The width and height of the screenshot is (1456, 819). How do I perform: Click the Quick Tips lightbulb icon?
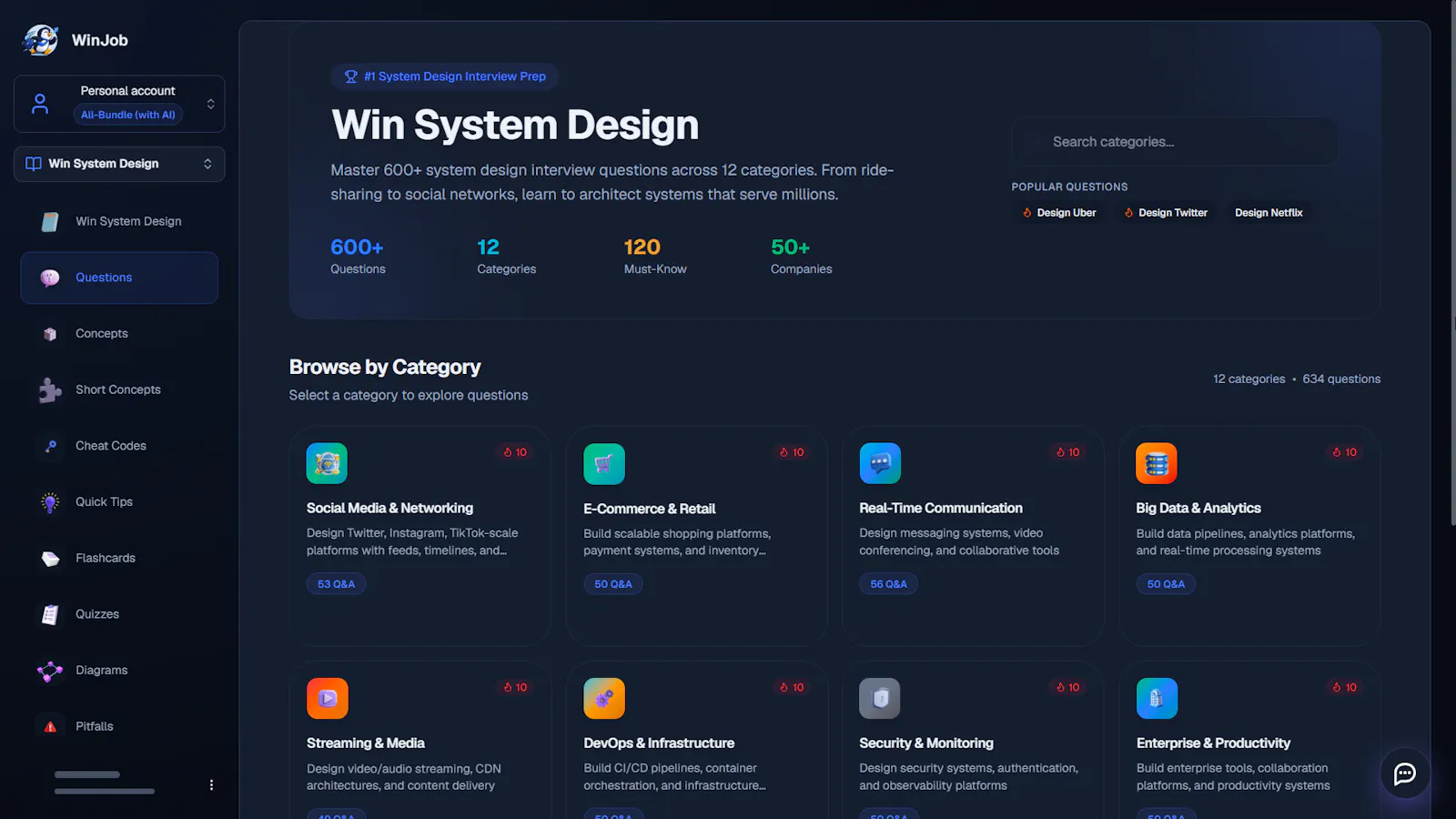click(x=50, y=502)
